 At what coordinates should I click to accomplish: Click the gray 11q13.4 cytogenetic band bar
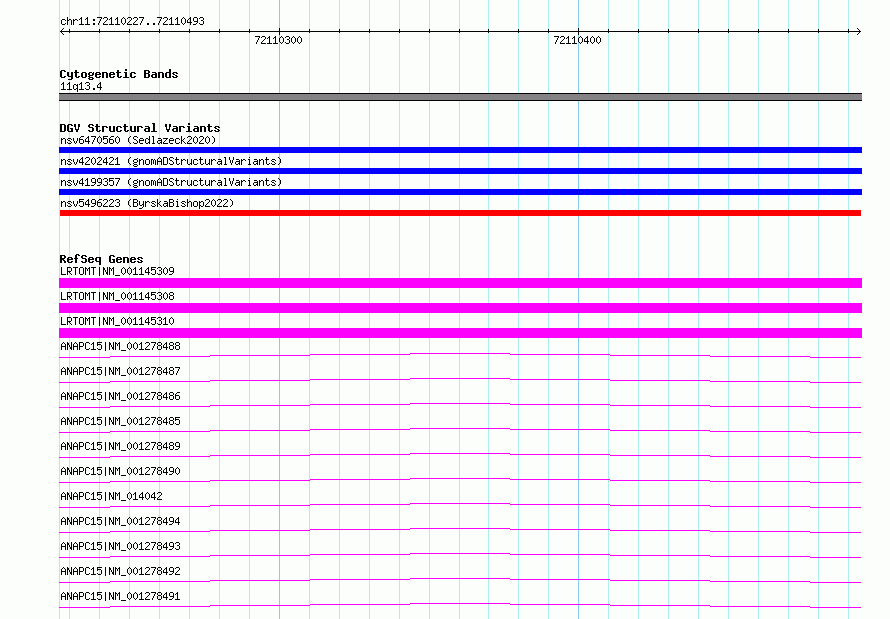(x=460, y=97)
